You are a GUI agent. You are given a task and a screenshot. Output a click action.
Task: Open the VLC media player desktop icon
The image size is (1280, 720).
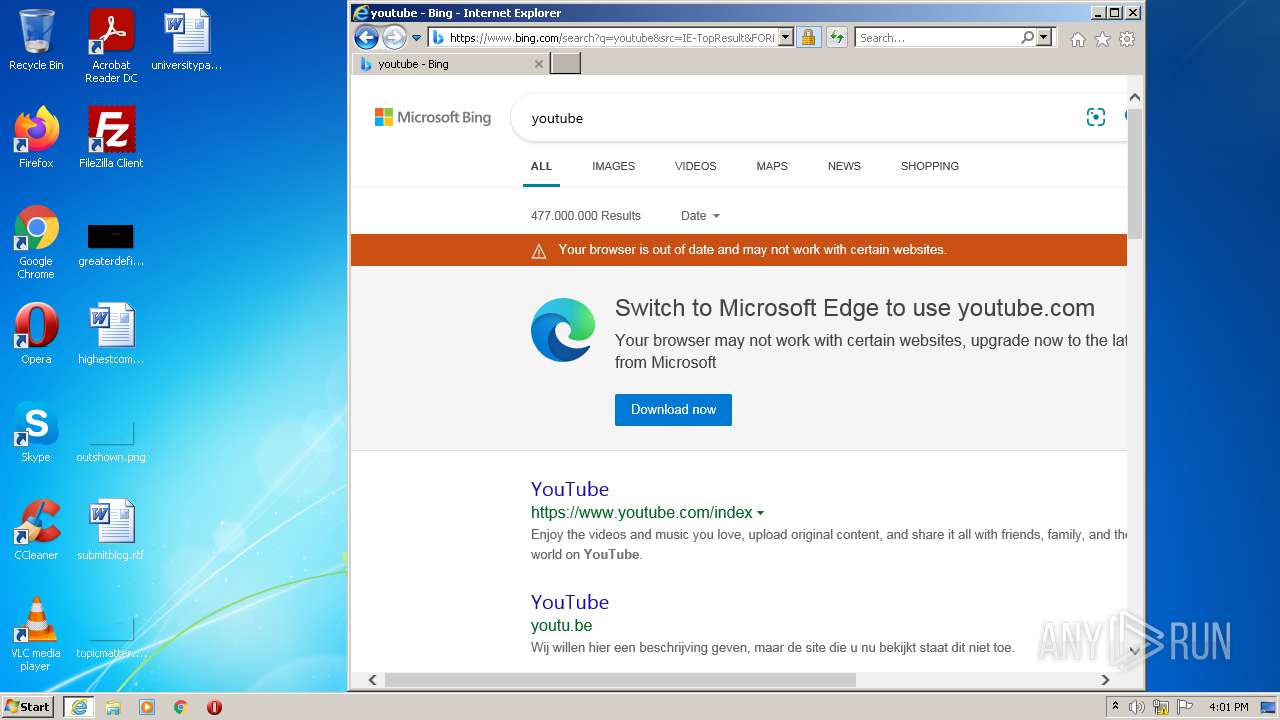pos(36,634)
